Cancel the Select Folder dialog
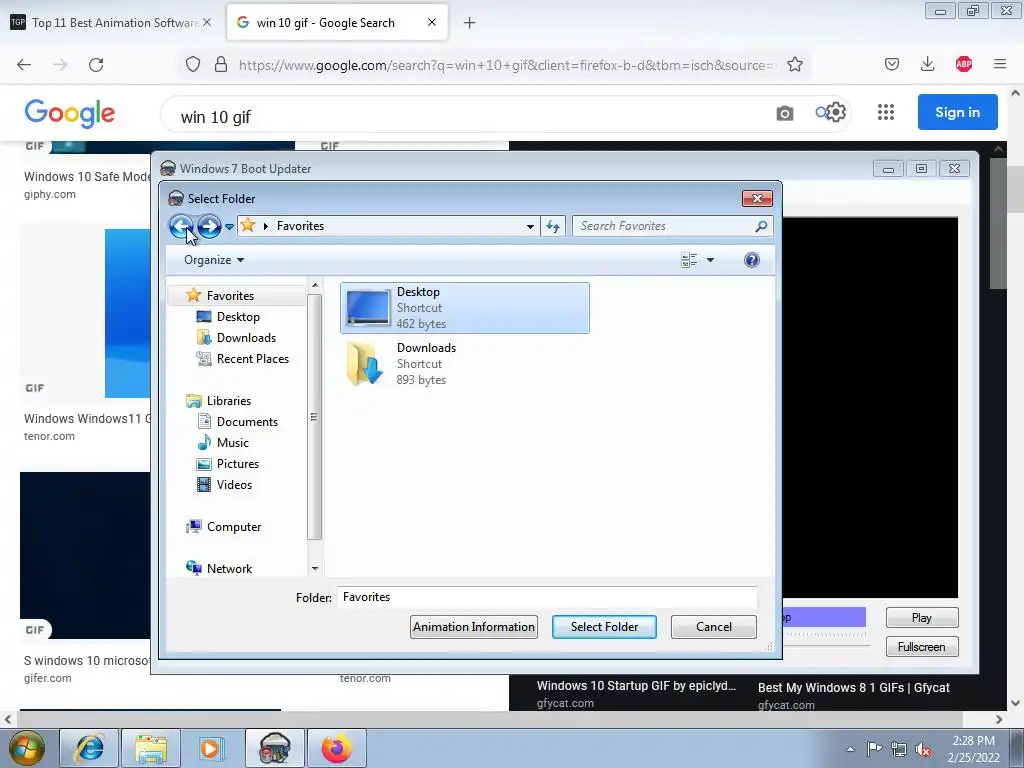1024x768 pixels. point(714,627)
